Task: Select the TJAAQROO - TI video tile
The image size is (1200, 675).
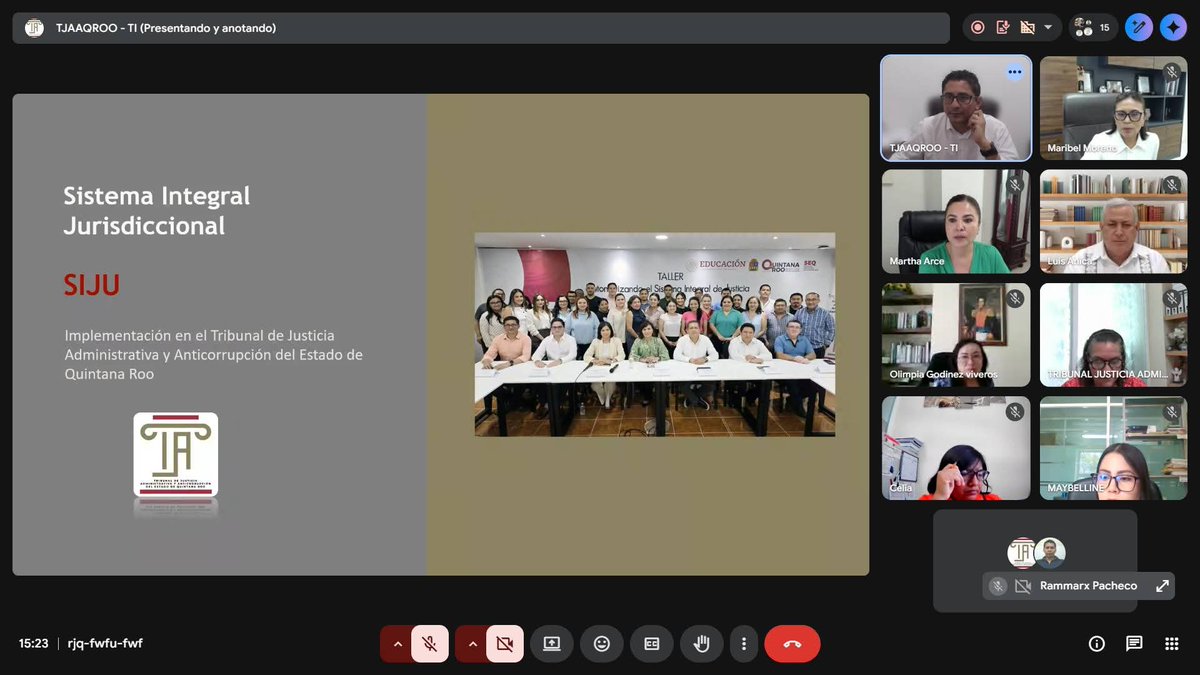Action: point(956,108)
